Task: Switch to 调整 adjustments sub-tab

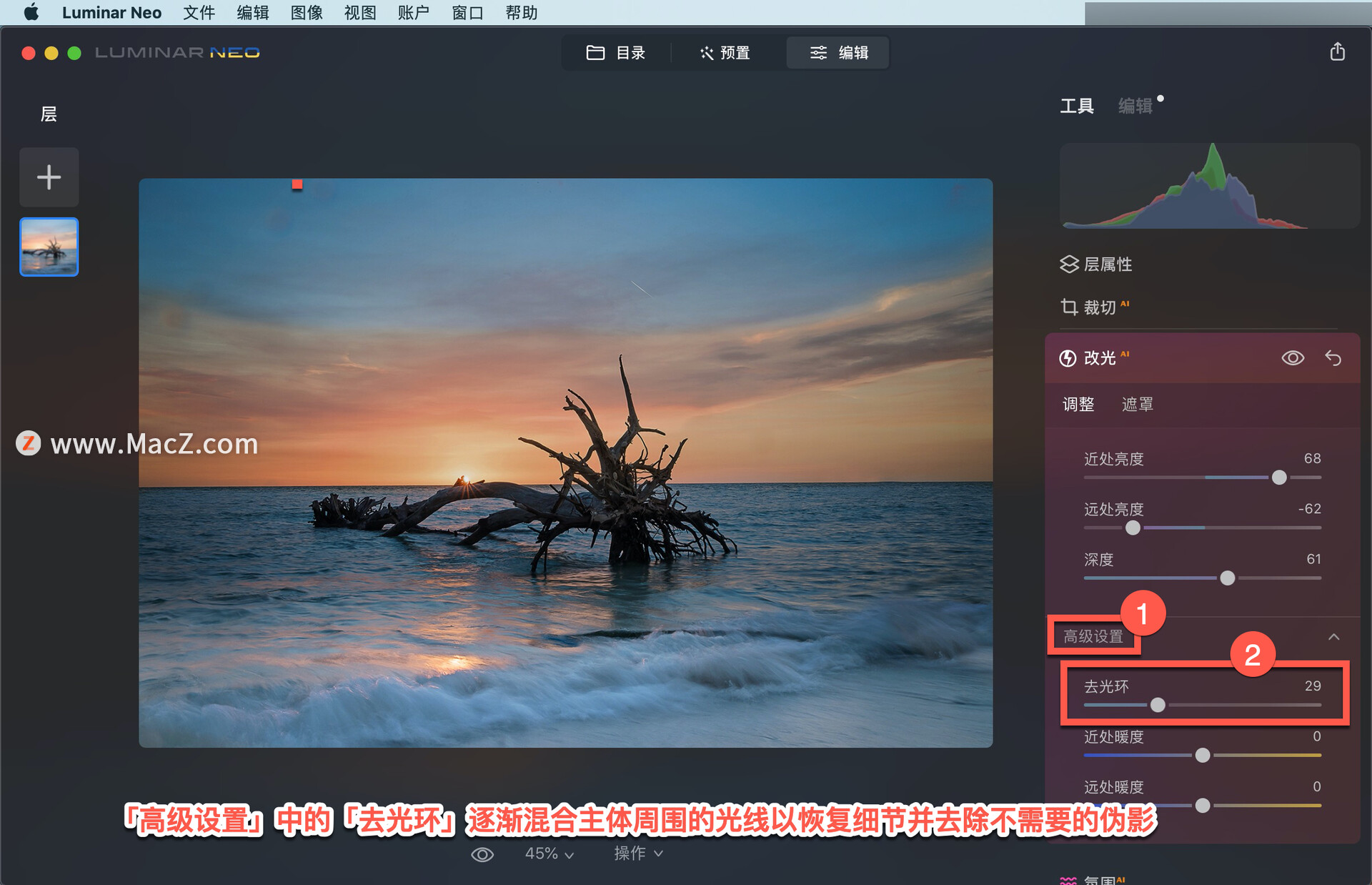Action: pos(1078,405)
